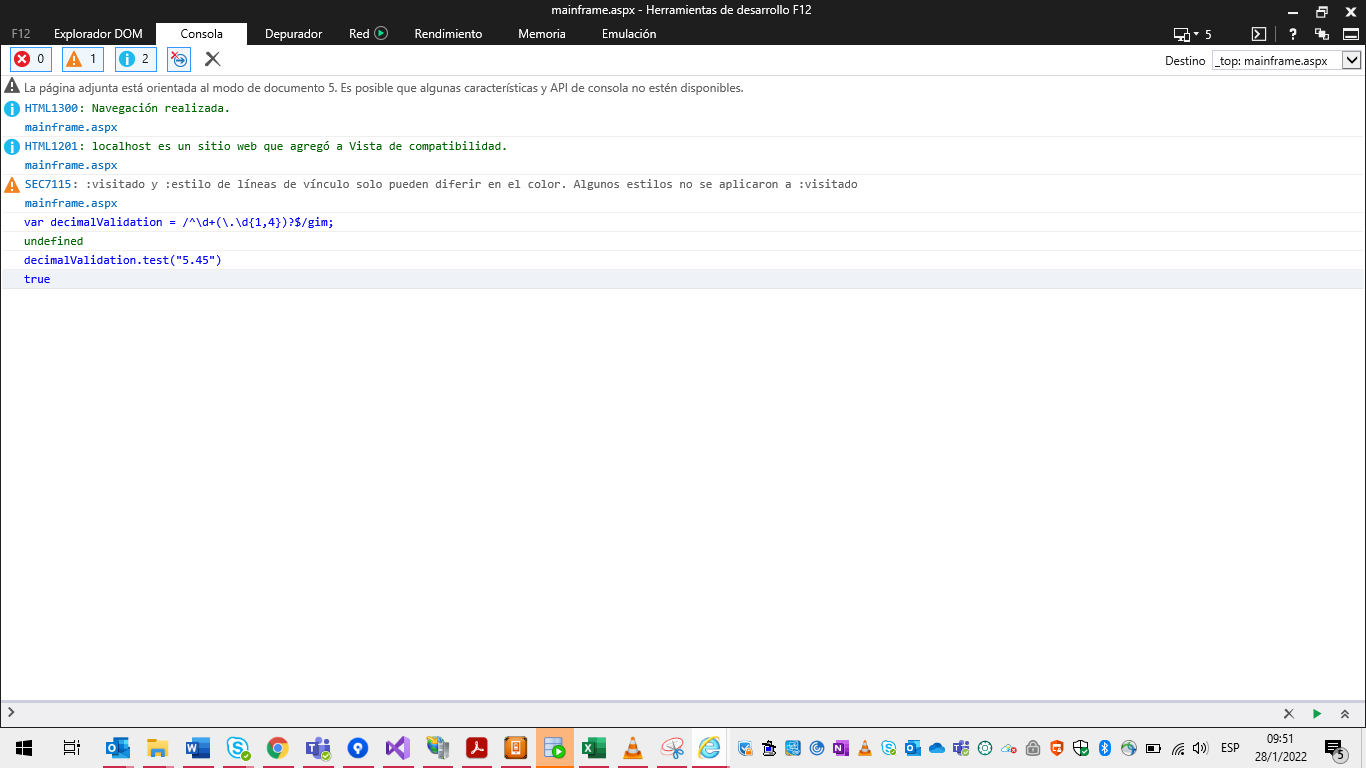Open mainframe.aspx link under HTML1300 message
This screenshot has height=768, width=1366.
pyautogui.click(x=71, y=127)
